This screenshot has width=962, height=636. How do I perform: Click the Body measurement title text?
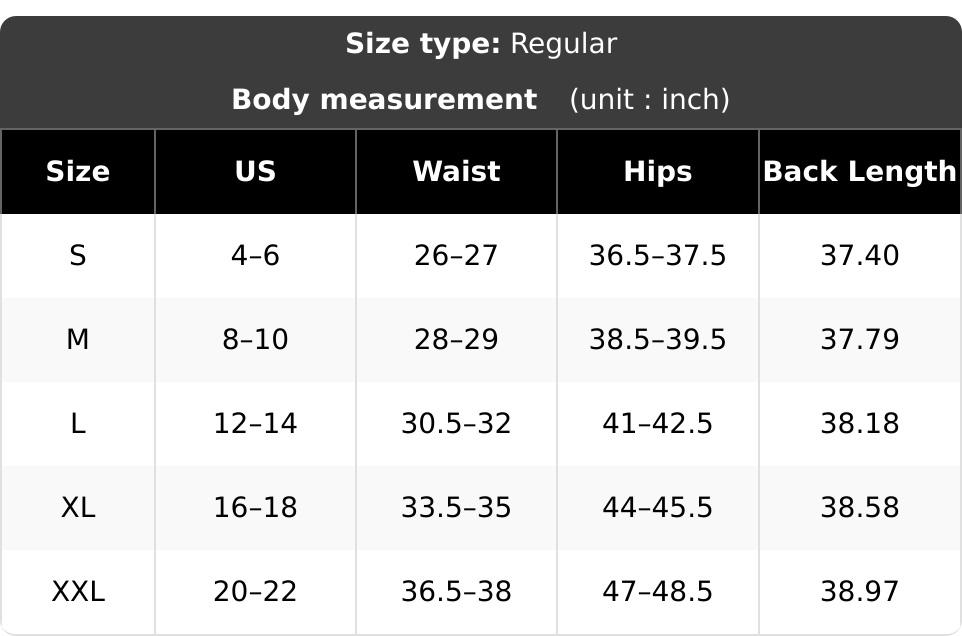[x=384, y=100]
